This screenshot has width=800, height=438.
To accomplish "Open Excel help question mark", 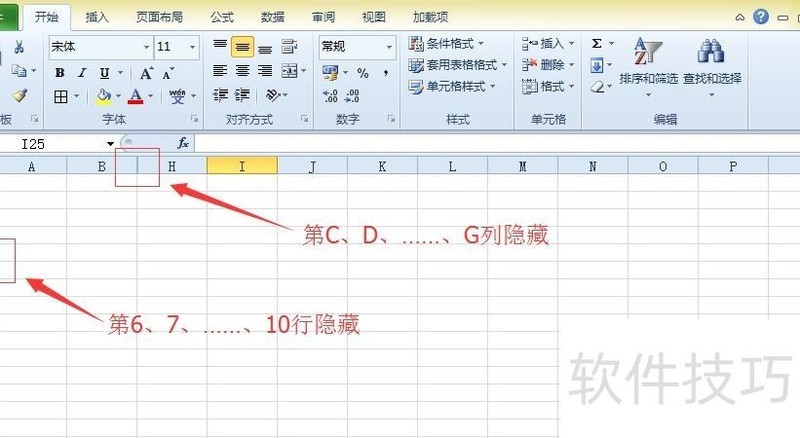I will tap(761, 17).
